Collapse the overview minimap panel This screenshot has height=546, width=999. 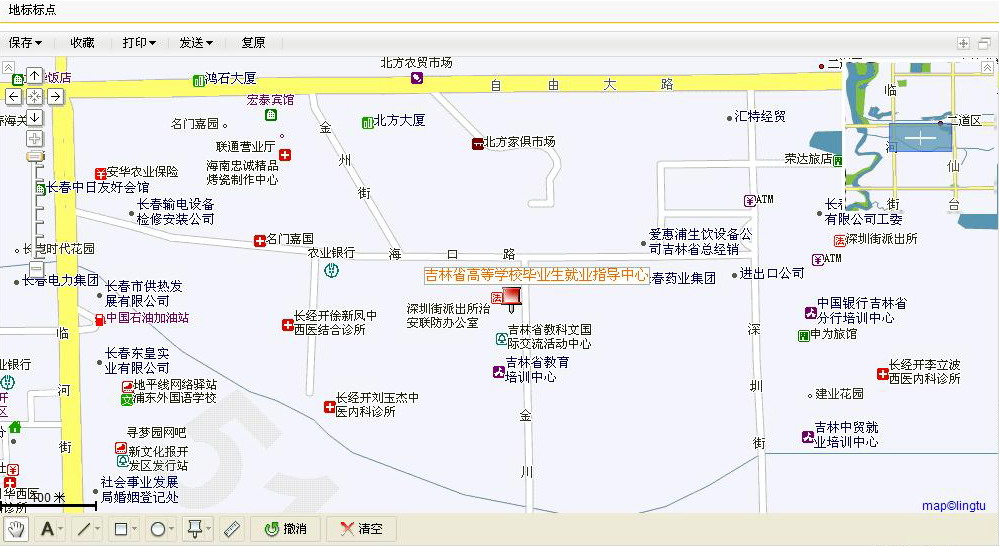pyautogui.click(x=988, y=67)
